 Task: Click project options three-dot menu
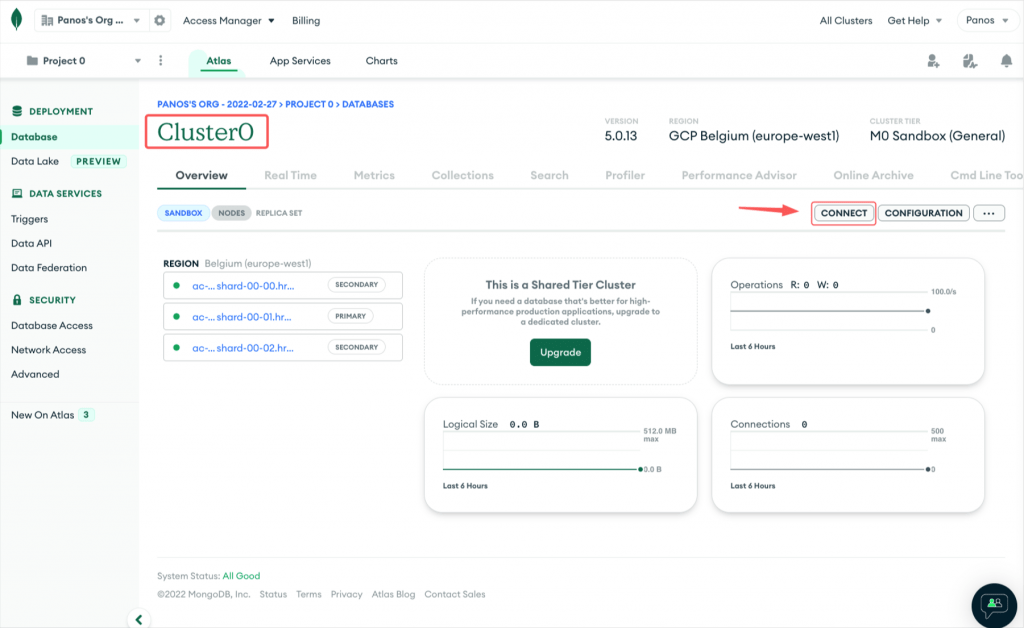click(x=161, y=61)
